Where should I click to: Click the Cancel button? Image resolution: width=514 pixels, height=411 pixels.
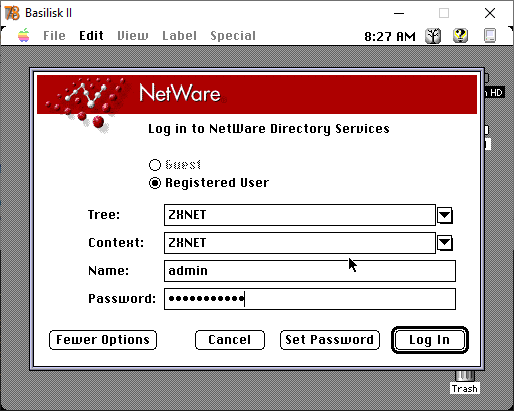(x=230, y=340)
